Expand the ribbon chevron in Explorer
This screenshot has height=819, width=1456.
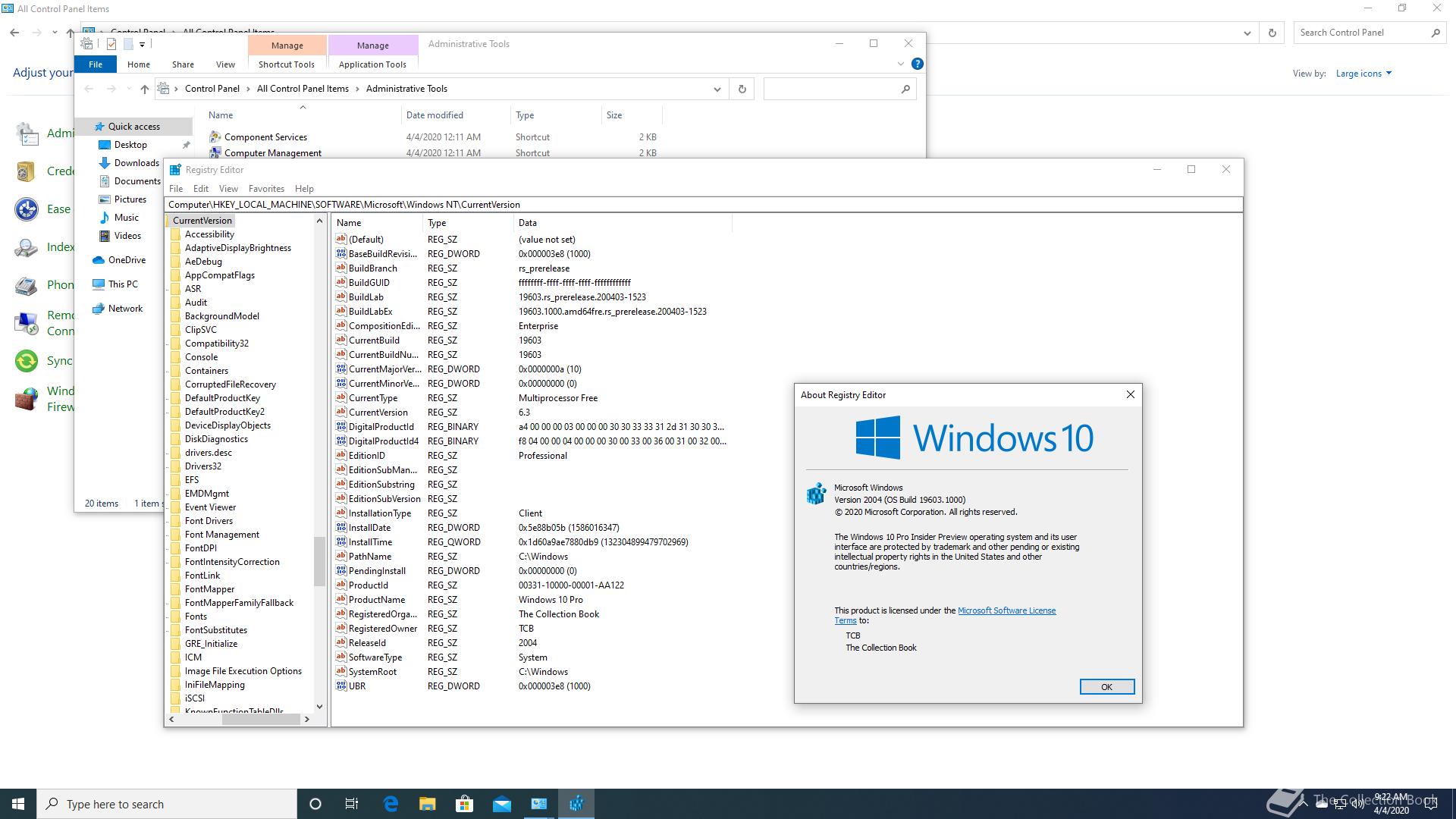[900, 64]
